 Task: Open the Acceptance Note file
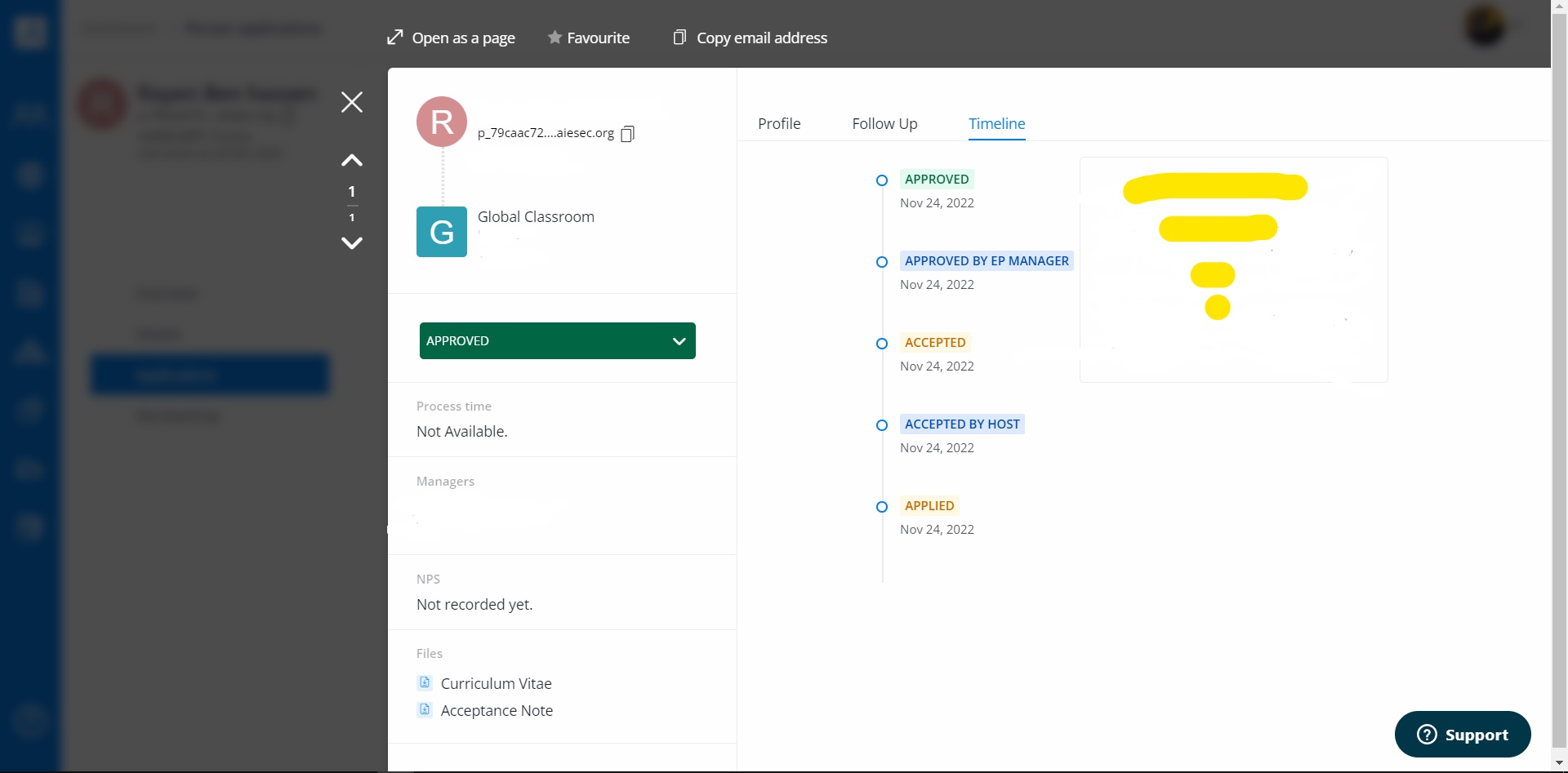pyautogui.click(x=497, y=710)
